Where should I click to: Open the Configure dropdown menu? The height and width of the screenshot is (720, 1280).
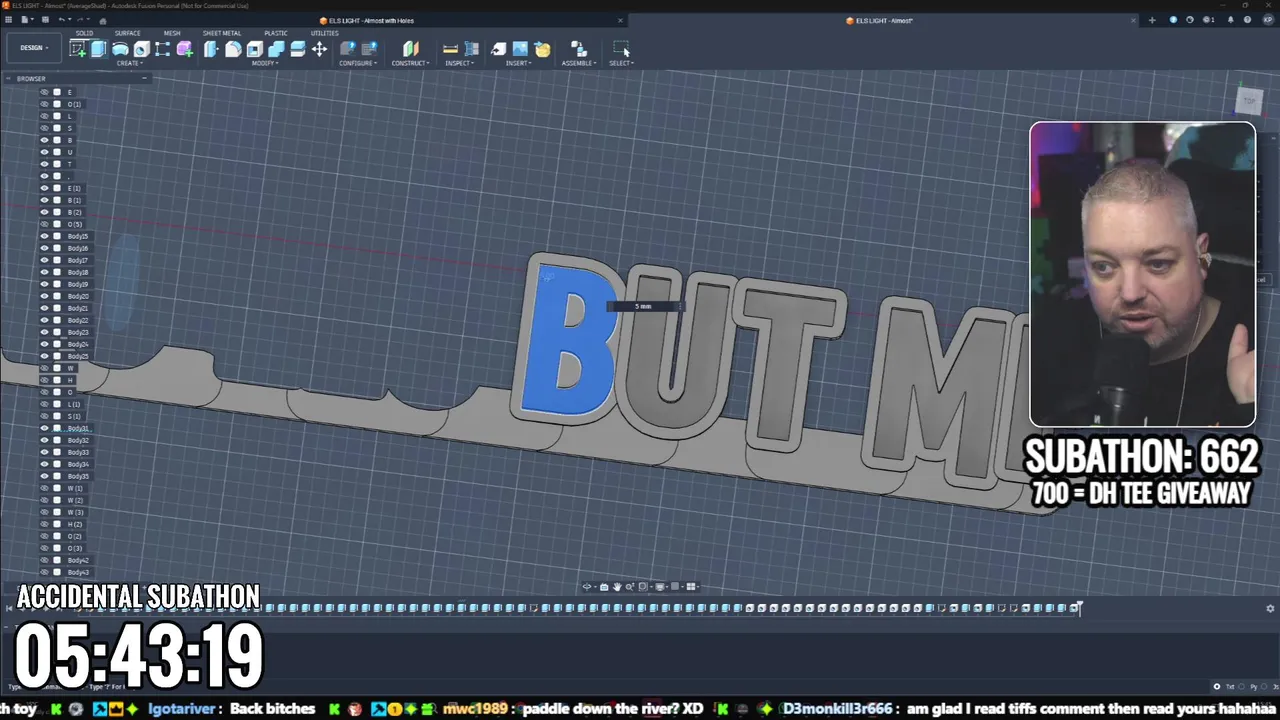[357, 63]
